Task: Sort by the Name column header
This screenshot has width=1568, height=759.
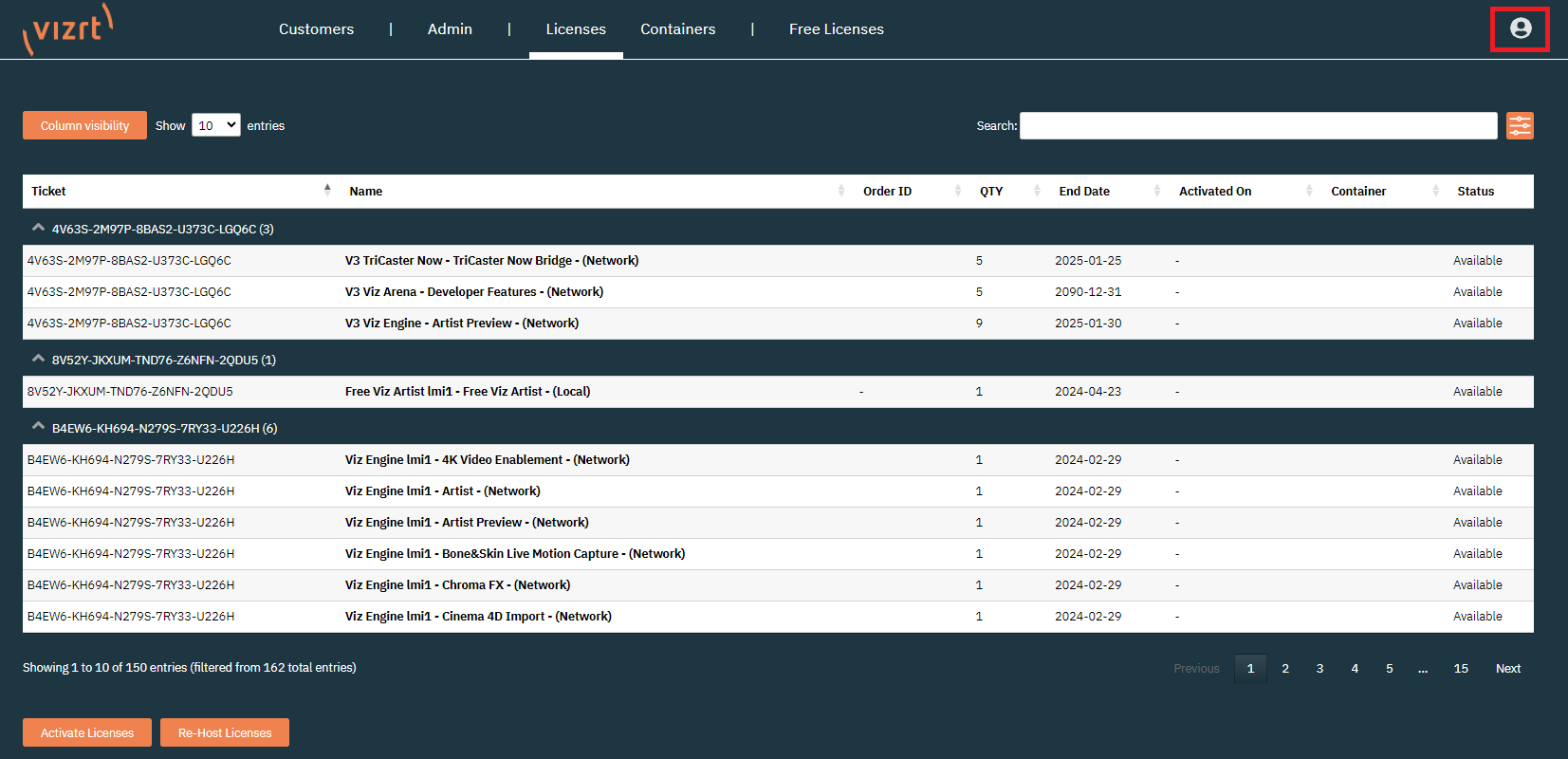Action: pyautogui.click(x=366, y=191)
